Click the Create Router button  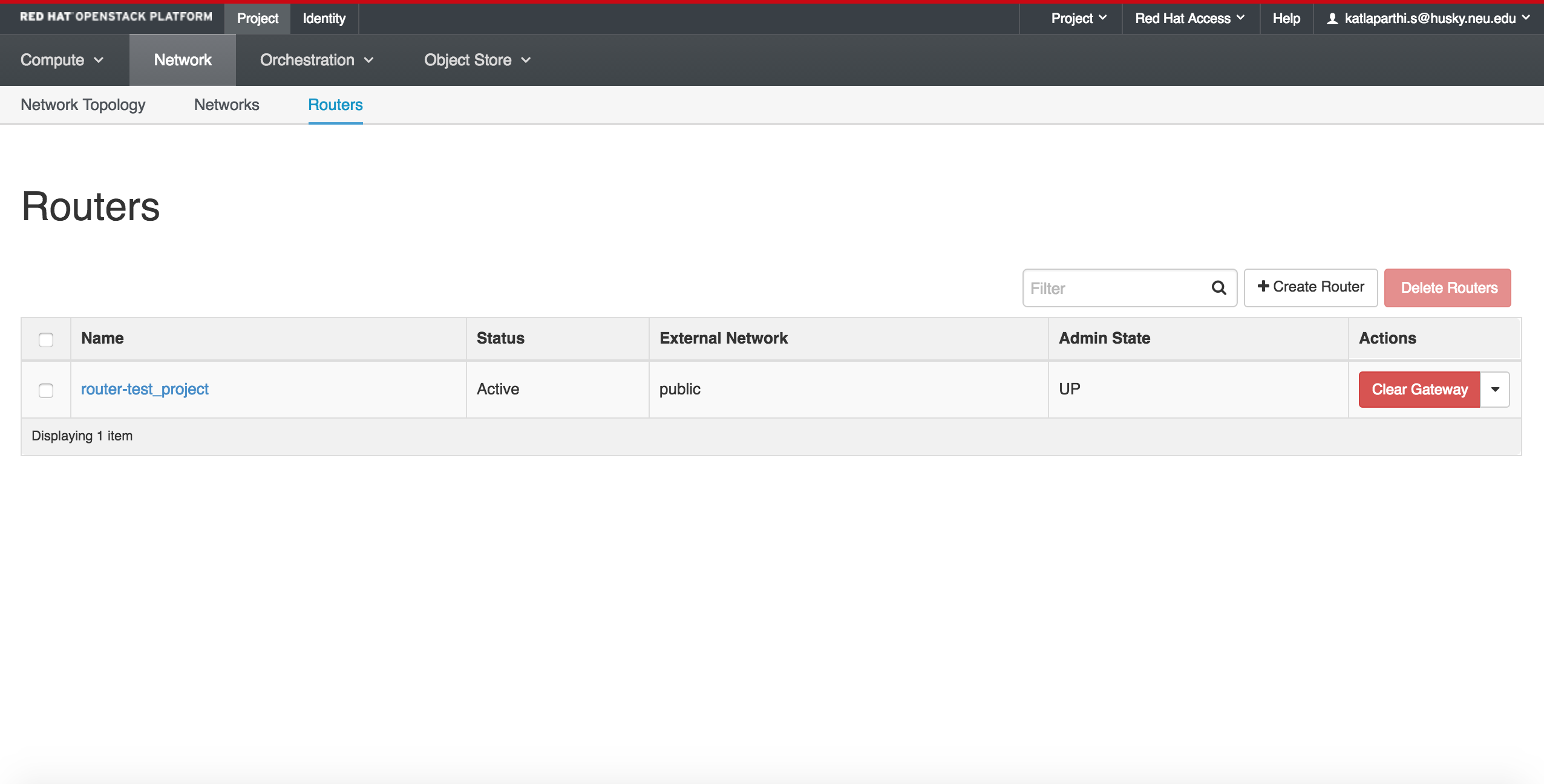pyautogui.click(x=1310, y=287)
